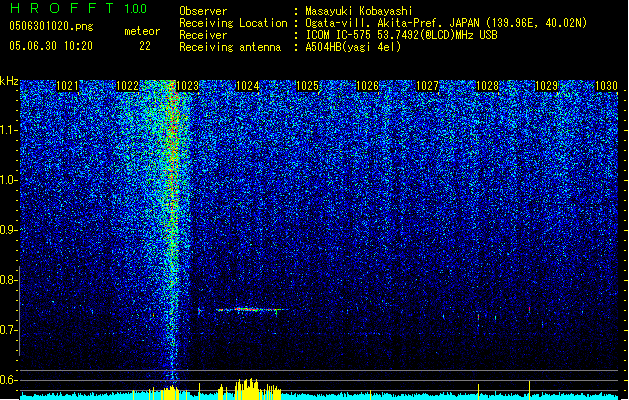The width and height of the screenshot is (629, 400).
Task: Click the 1.1 frequency axis label
Action: click(x=8, y=130)
